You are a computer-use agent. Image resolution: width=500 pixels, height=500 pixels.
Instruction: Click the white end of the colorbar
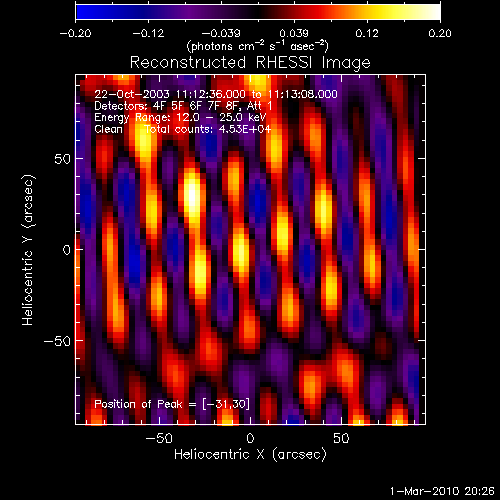(x=435, y=12)
